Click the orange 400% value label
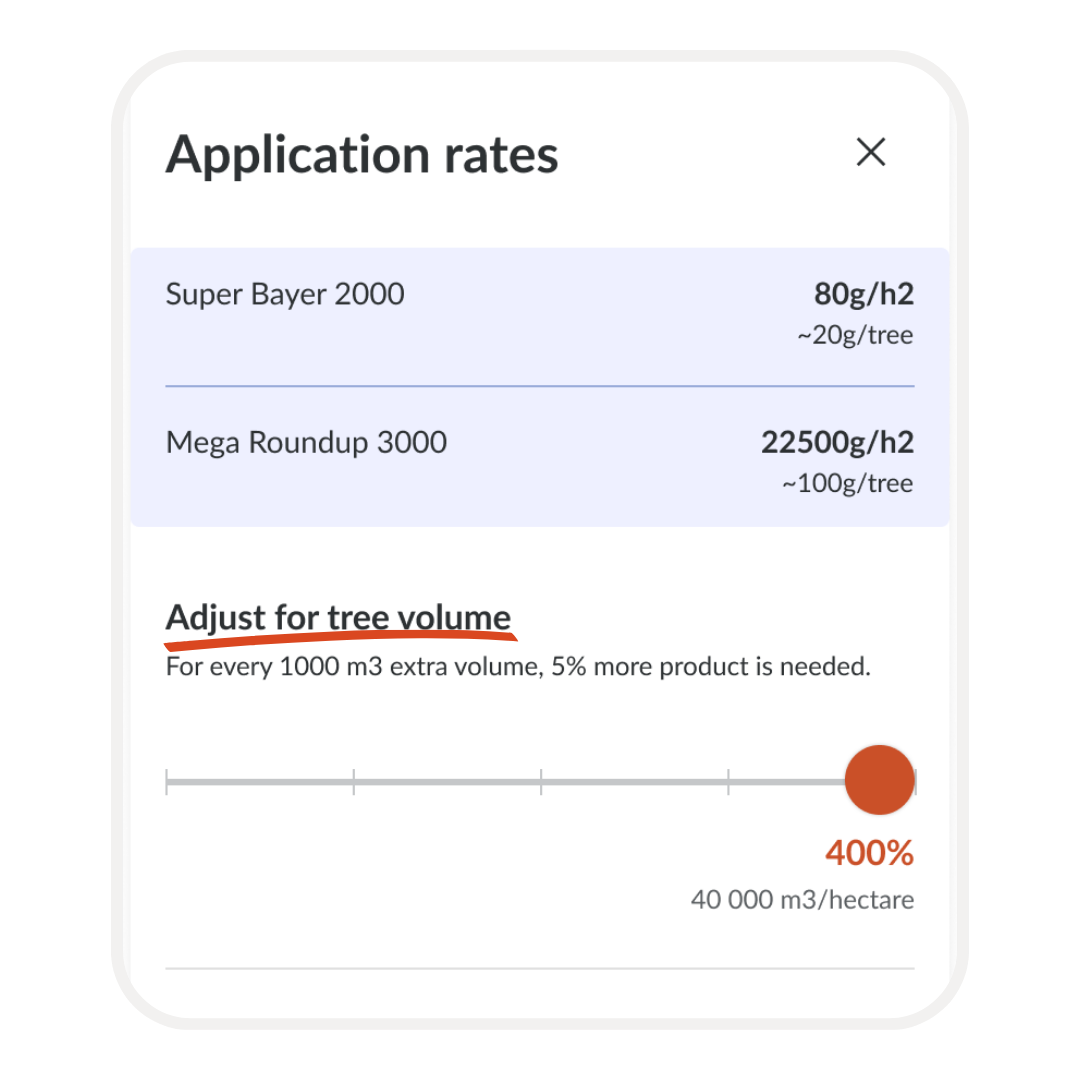Viewport: 1080px width, 1080px height. [869, 853]
